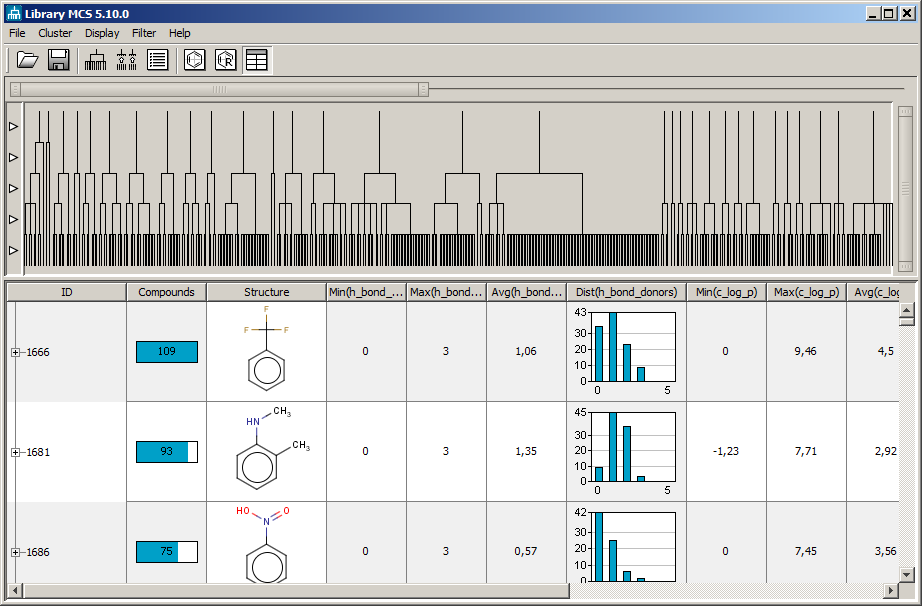Screen dimensions: 922x606
Task: Sort by the Compounds column header
Action: [166, 292]
